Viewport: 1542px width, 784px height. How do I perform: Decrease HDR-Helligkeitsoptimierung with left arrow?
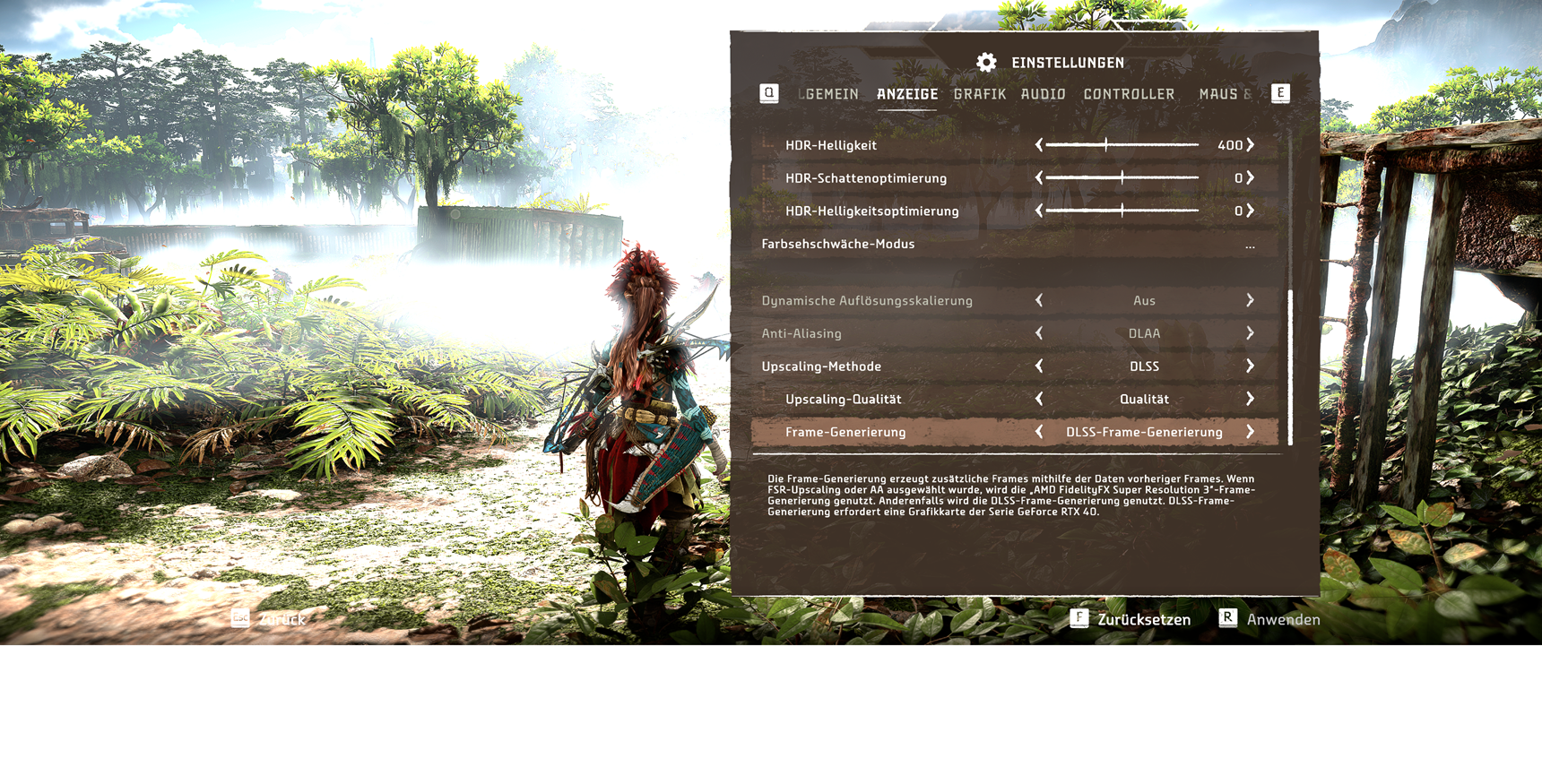tap(1039, 211)
